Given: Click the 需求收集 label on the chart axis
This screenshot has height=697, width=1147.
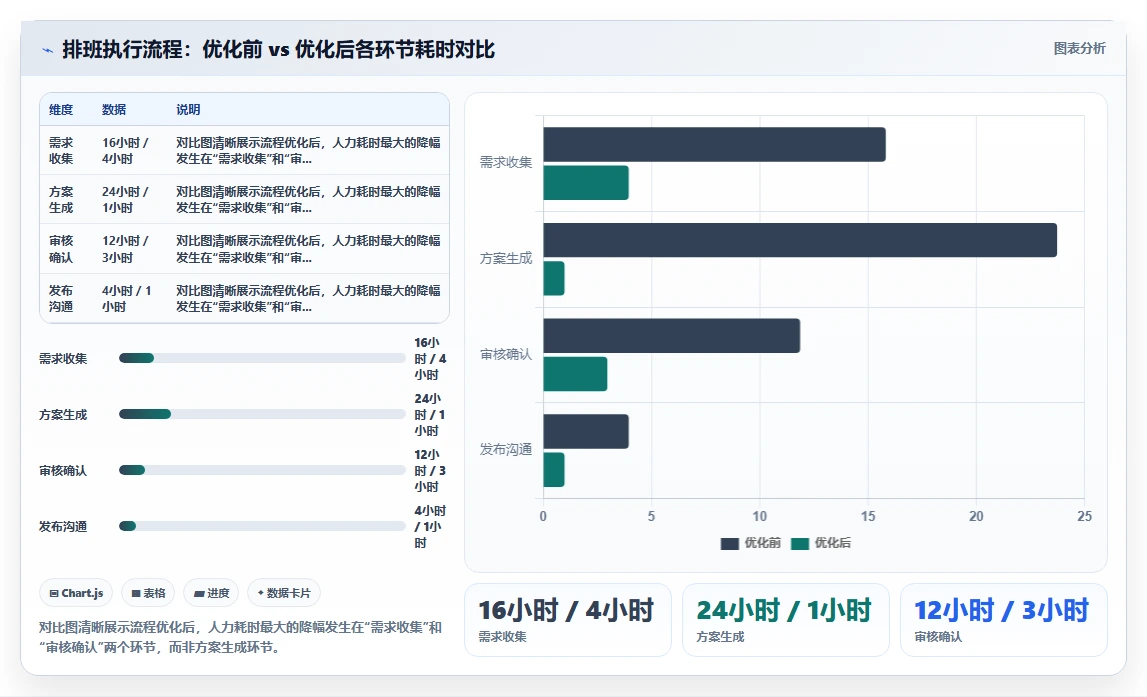Looking at the screenshot, I should click(x=505, y=162).
